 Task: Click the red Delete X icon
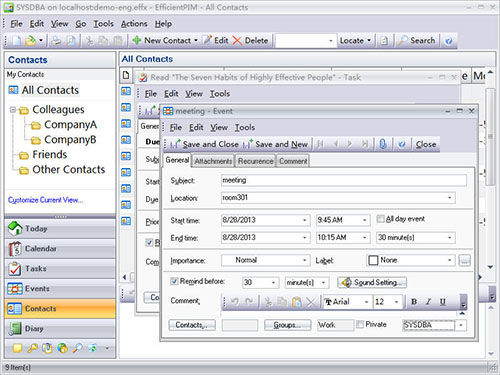pyautogui.click(x=237, y=41)
